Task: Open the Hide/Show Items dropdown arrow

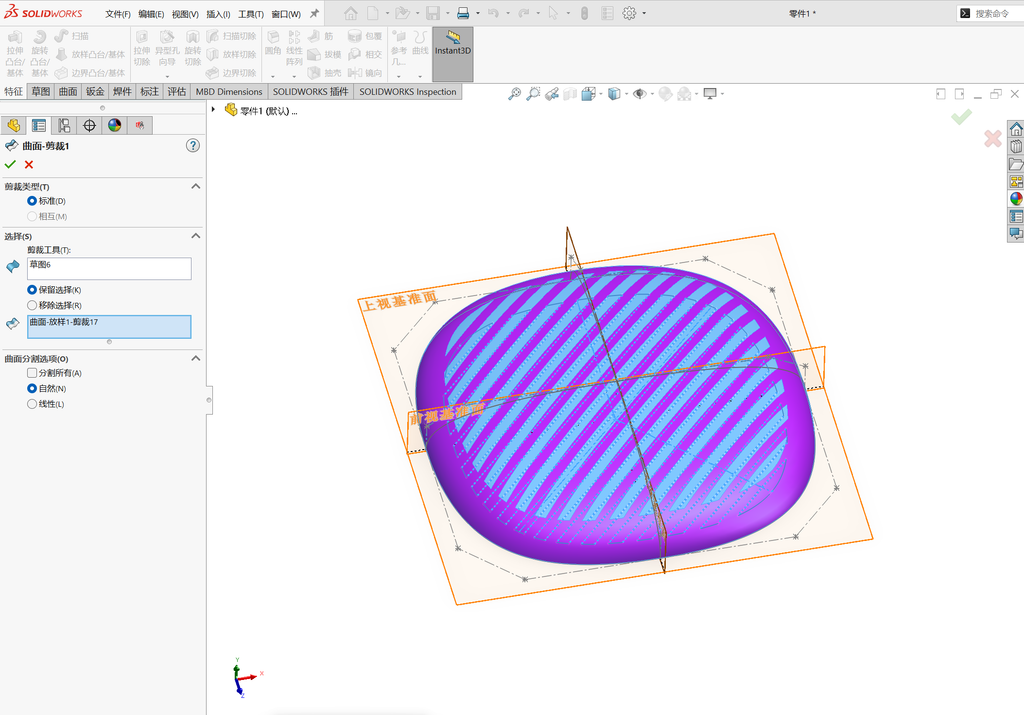Action: [x=652, y=94]
